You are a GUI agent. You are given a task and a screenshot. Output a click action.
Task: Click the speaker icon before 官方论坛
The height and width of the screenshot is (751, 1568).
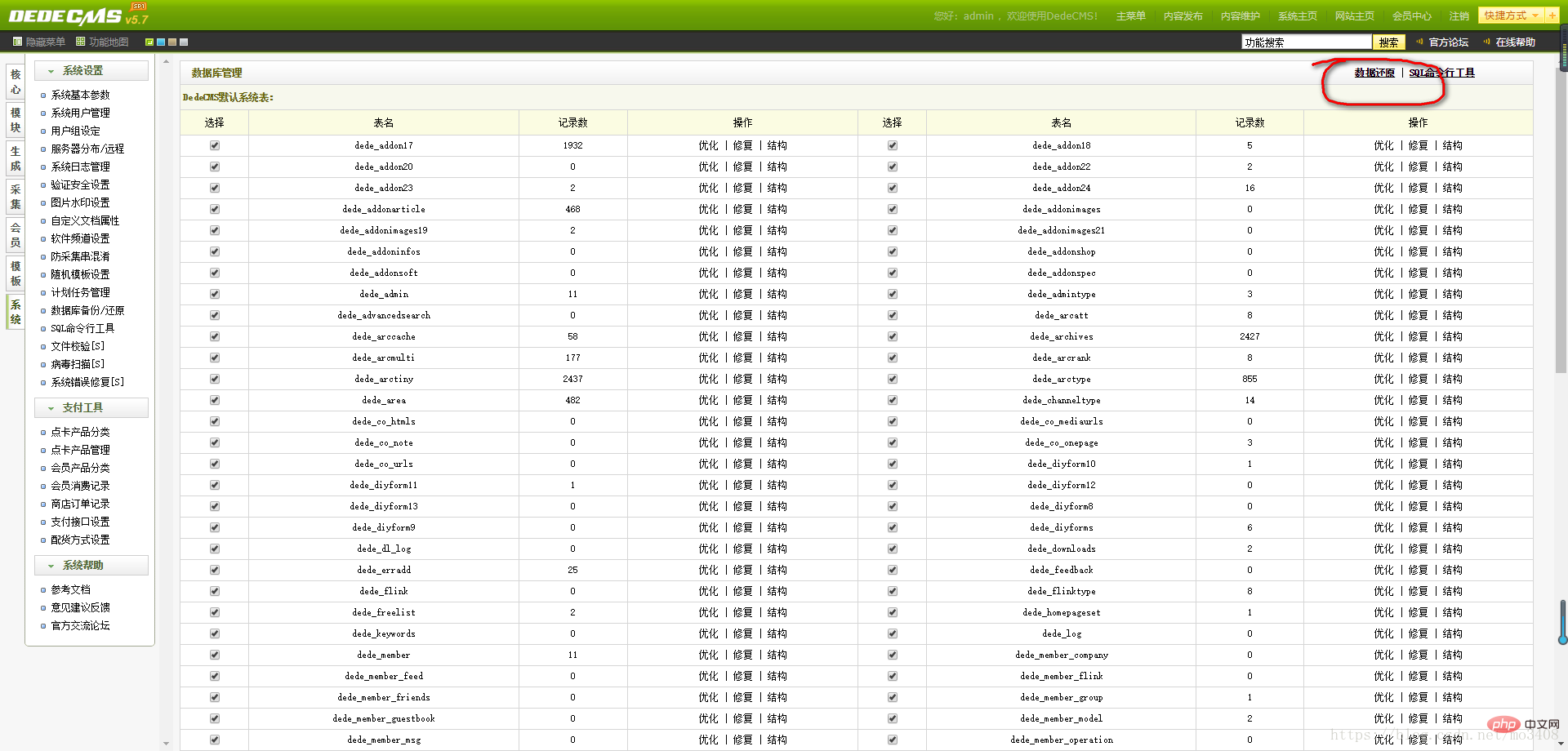pyautogui.click(x=1420, y=42)
